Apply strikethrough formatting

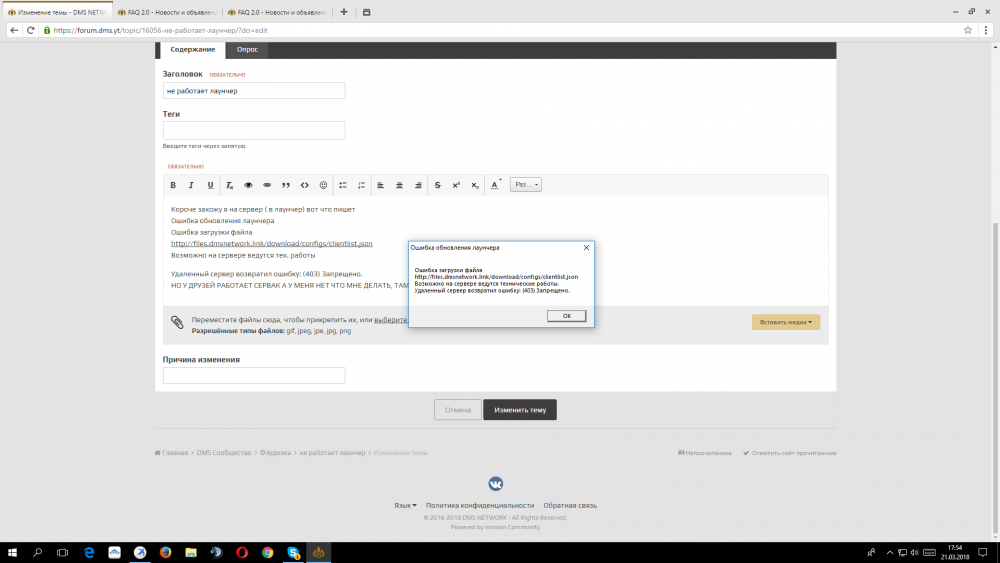pos(437,185)
